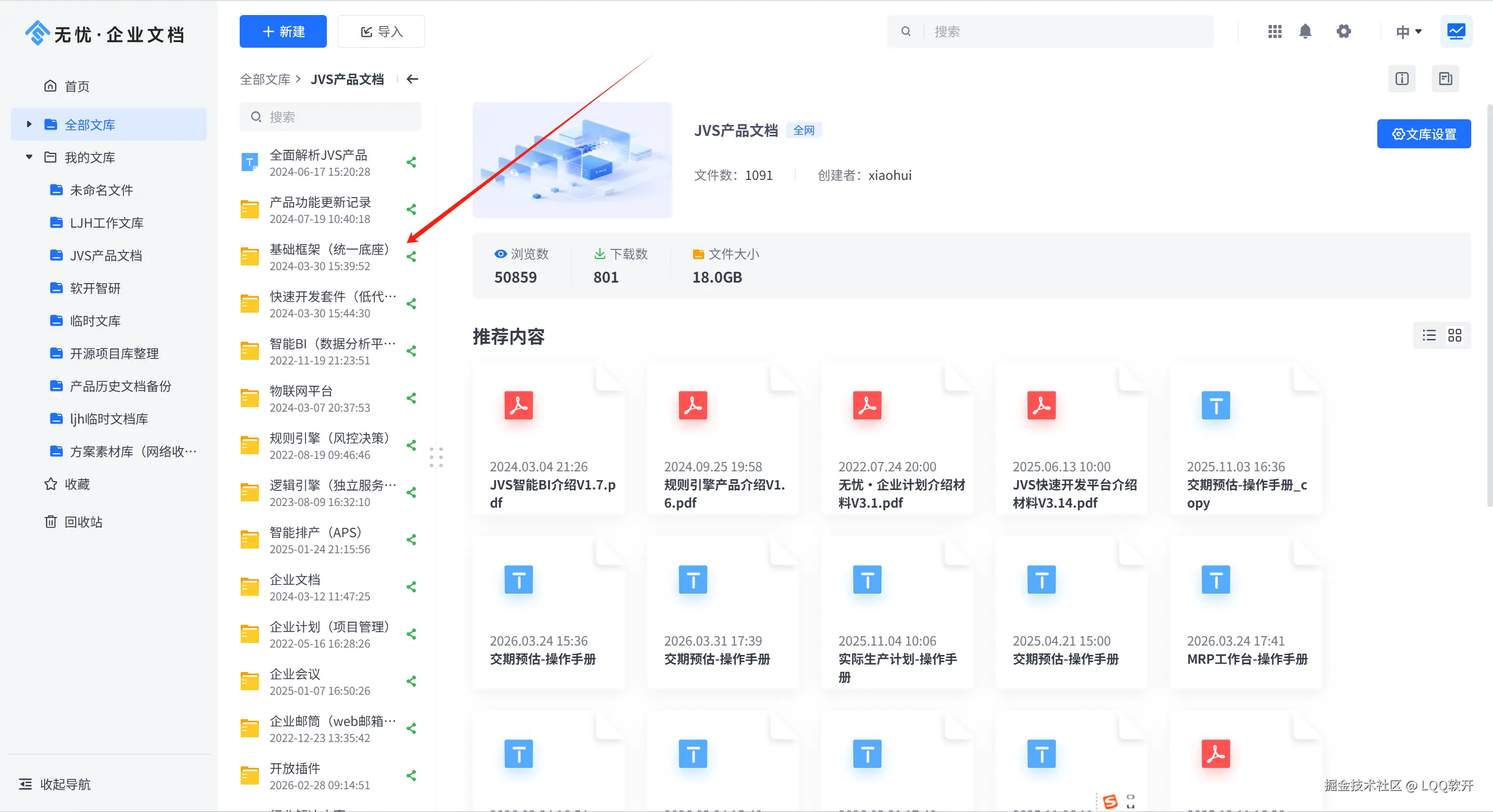
Task: Share the 基础框架 folder via share icon
Action: click(411, 257)
